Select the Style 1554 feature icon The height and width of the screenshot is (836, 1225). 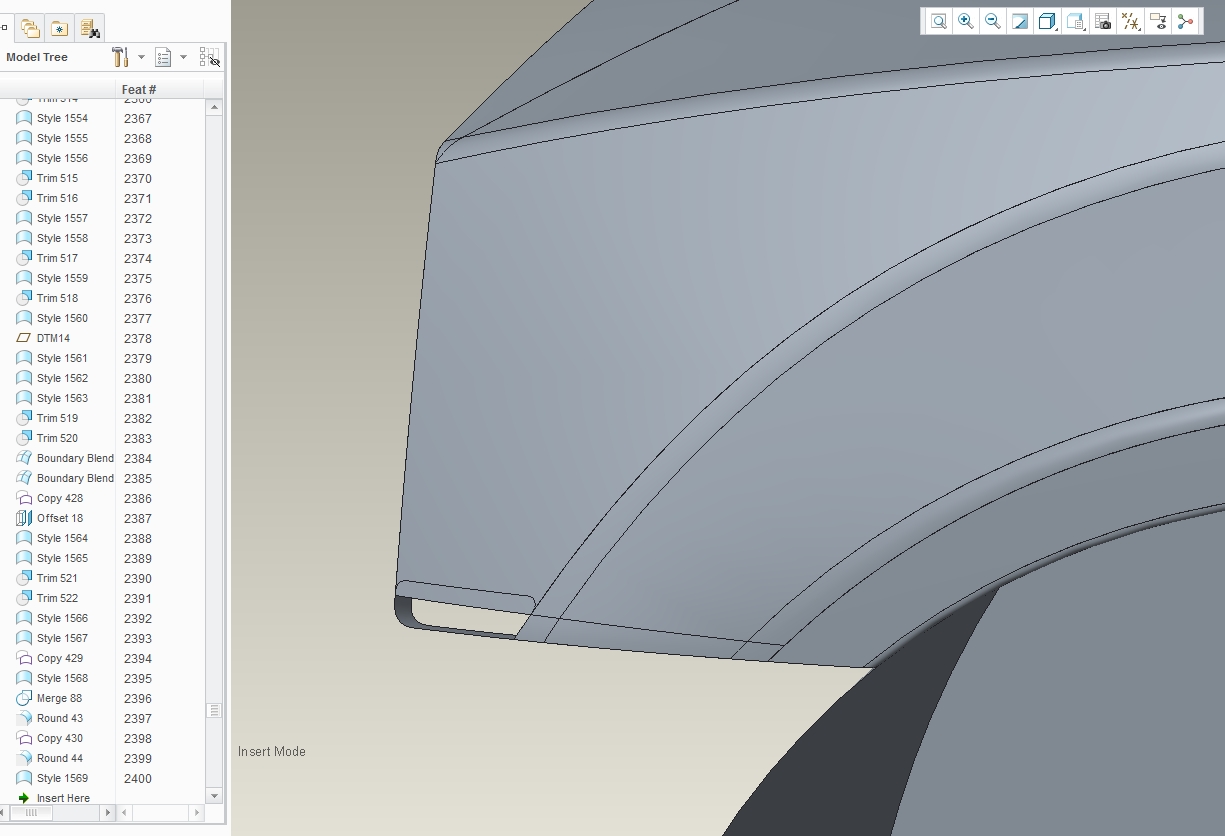(24, 118)
